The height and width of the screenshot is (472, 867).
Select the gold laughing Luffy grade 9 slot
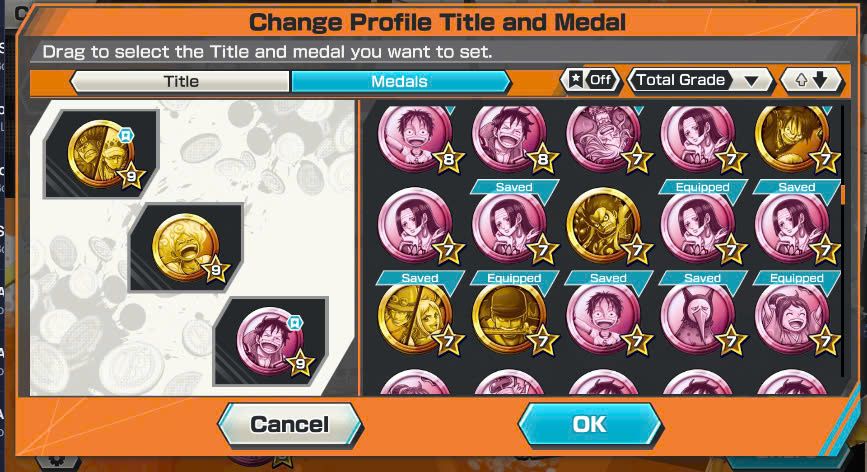tap(187, 248)
